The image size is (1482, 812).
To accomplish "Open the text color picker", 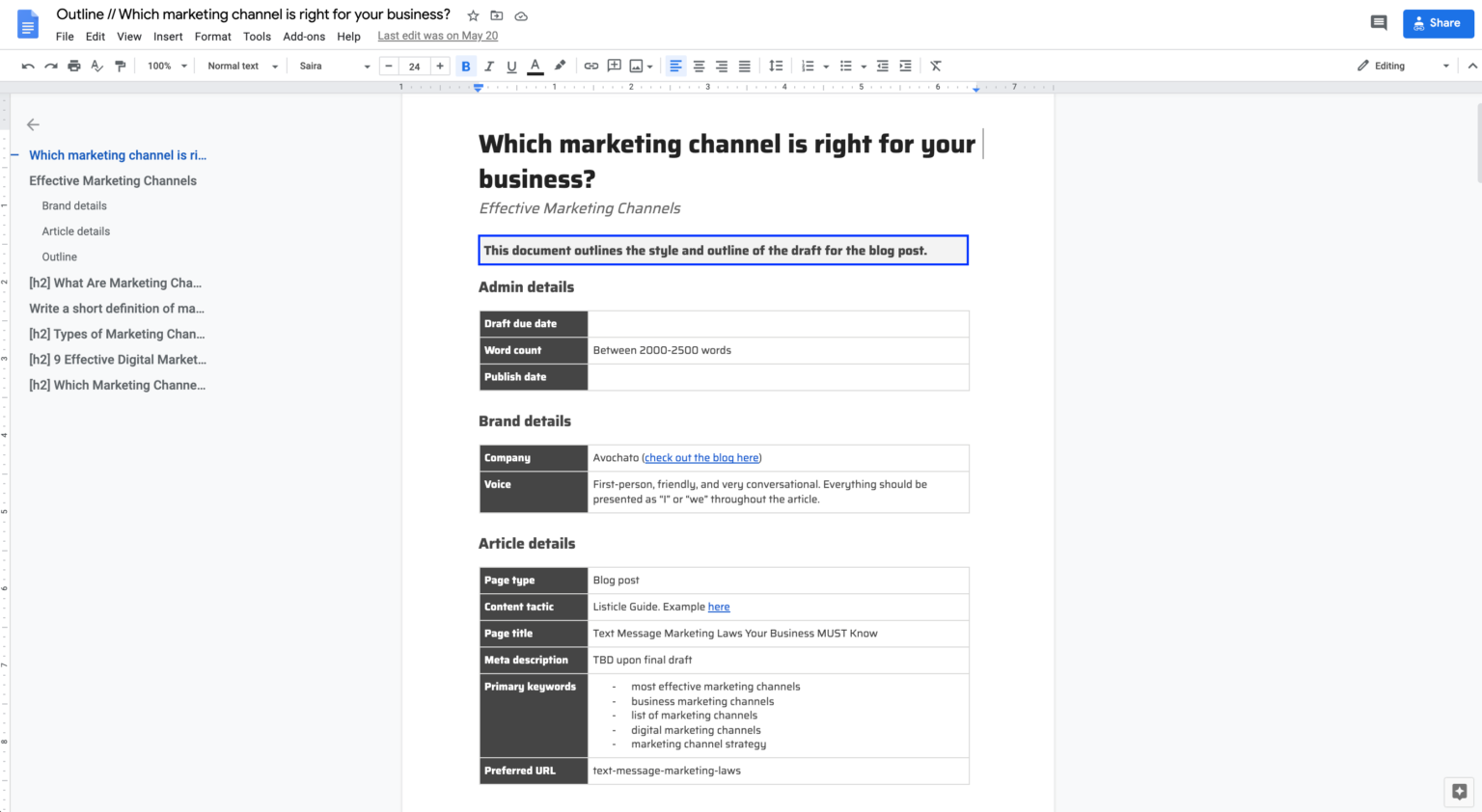I will point(535,66).
